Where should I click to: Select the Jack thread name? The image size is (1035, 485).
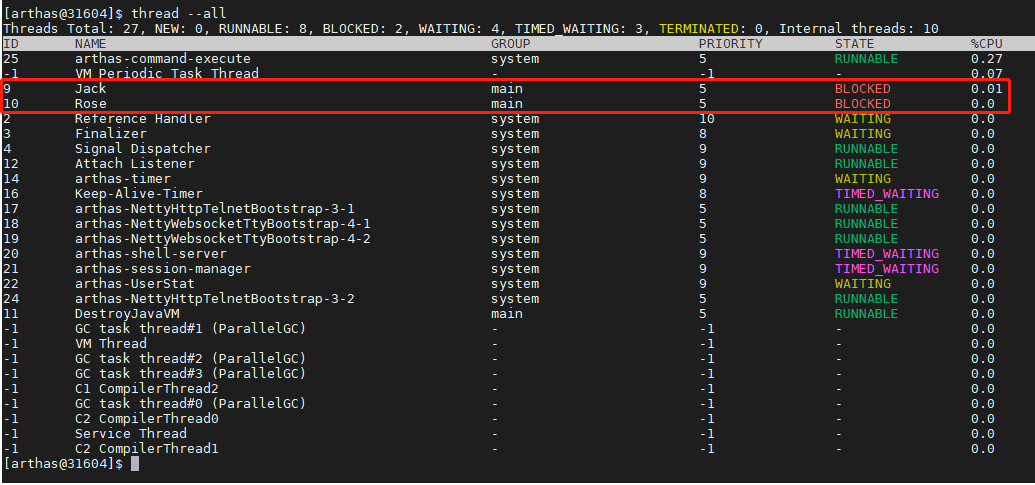coord(90,89)
